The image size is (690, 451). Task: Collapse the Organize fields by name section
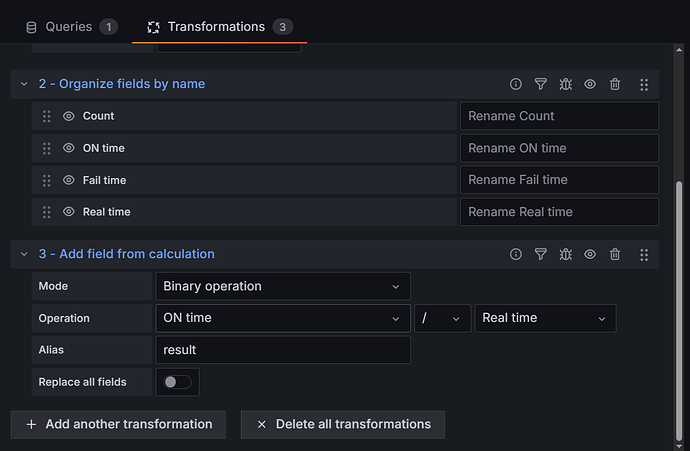click(24, 84)
